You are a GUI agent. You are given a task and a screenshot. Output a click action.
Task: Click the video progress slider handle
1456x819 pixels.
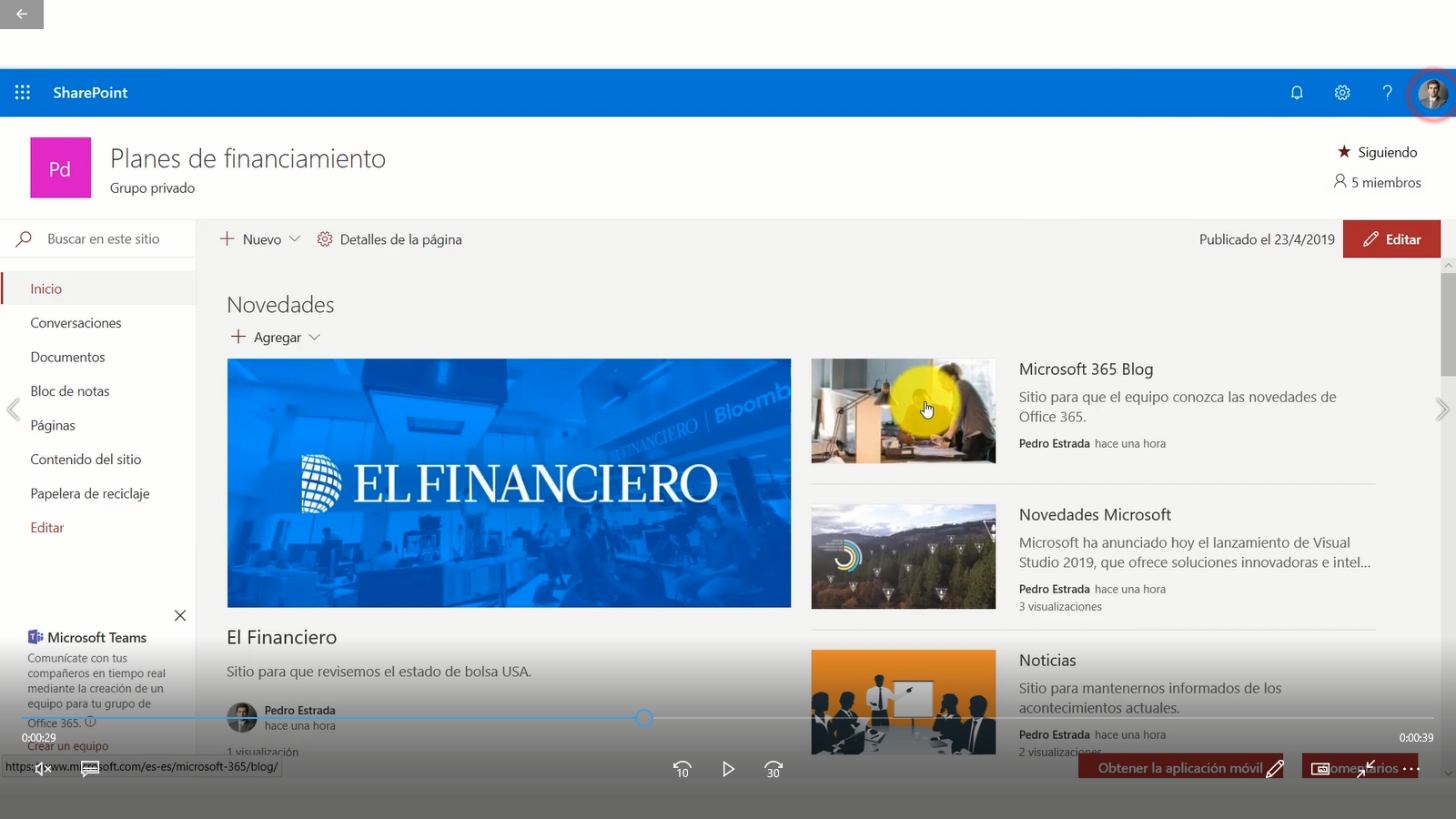click(644, 718)
